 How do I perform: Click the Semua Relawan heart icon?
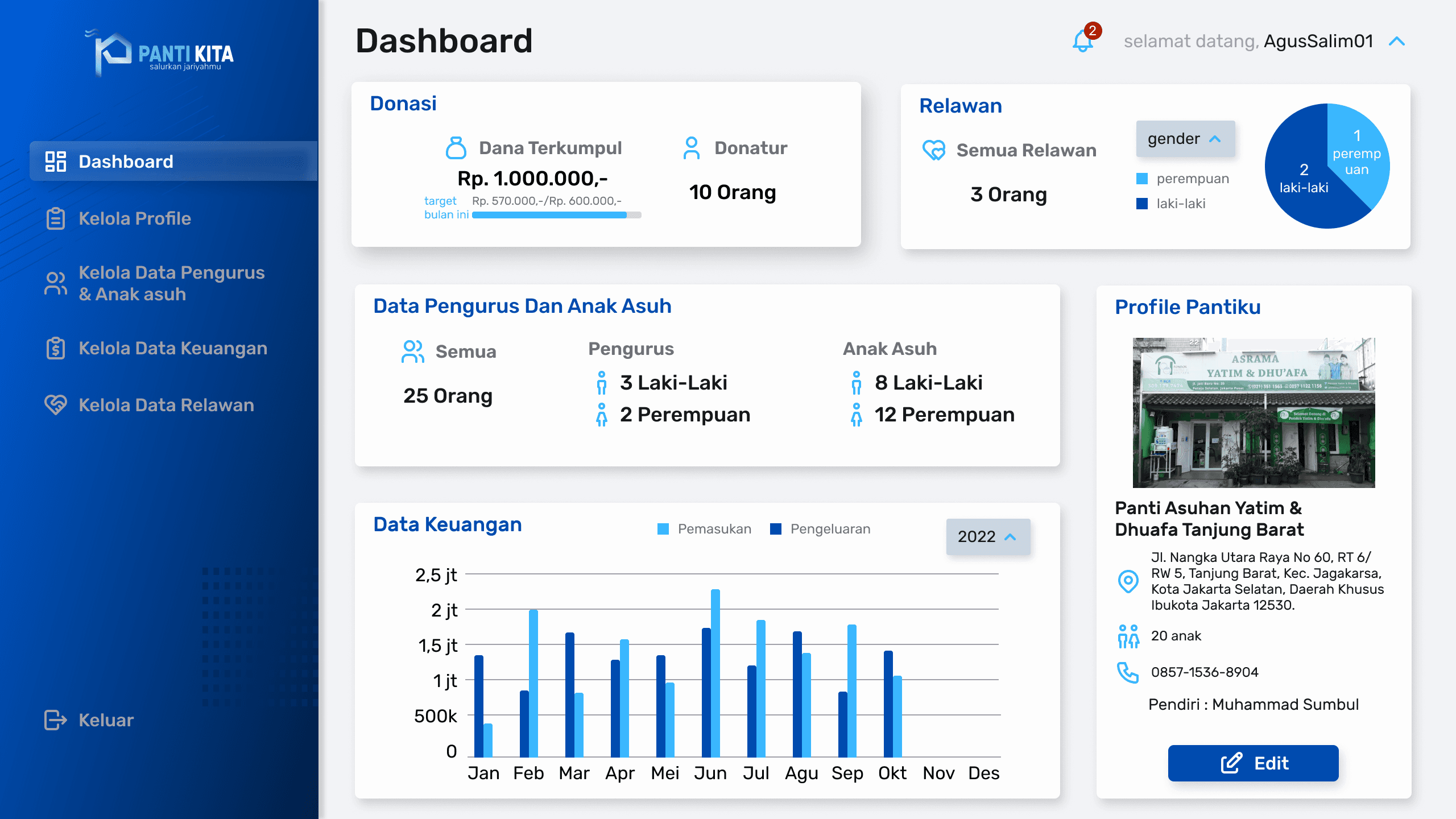[933, 150]
